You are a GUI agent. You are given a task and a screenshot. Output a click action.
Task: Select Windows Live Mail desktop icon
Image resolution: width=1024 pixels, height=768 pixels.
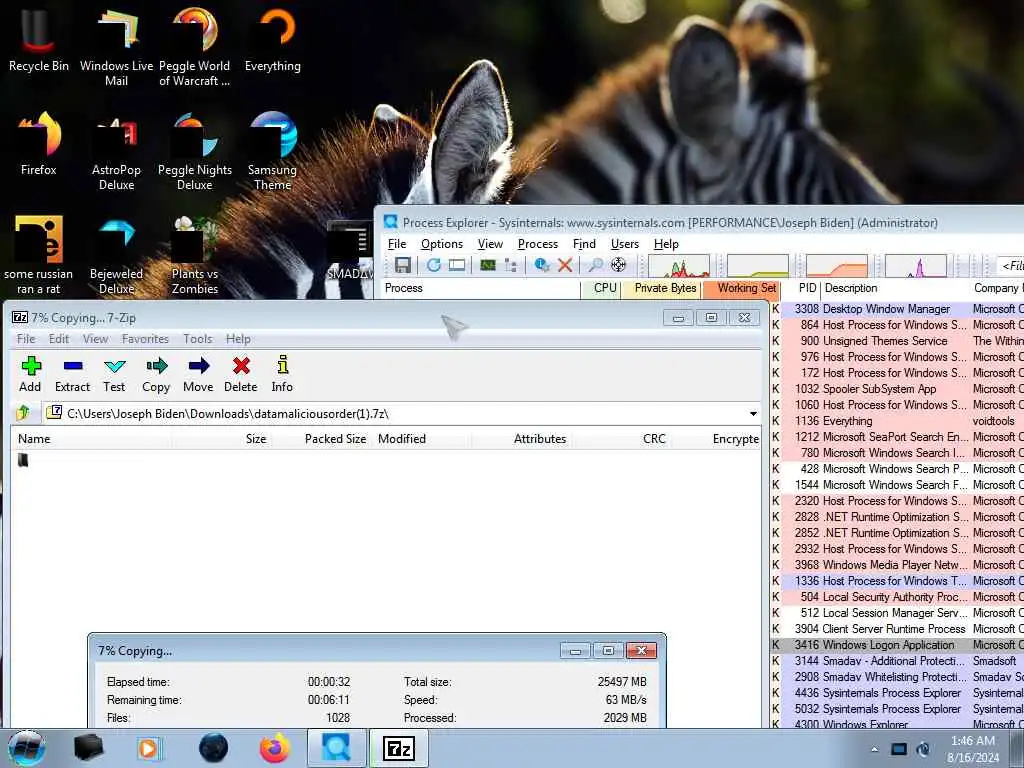point(116,46)
